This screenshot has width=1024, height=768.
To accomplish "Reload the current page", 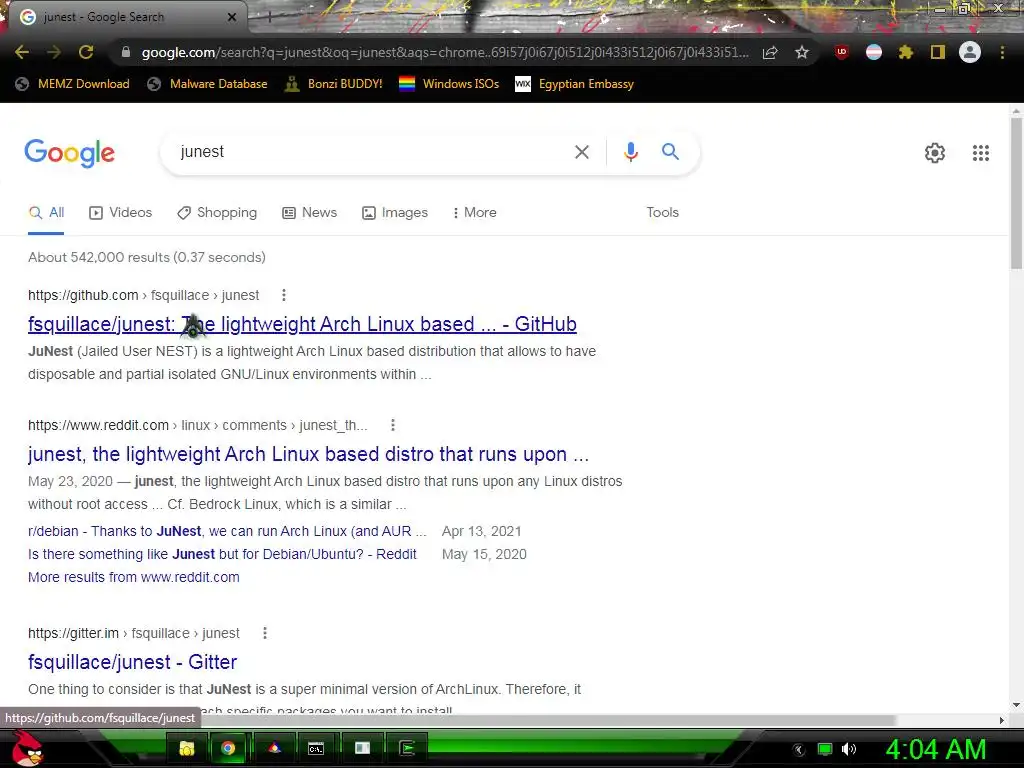I will coord(86,52).
